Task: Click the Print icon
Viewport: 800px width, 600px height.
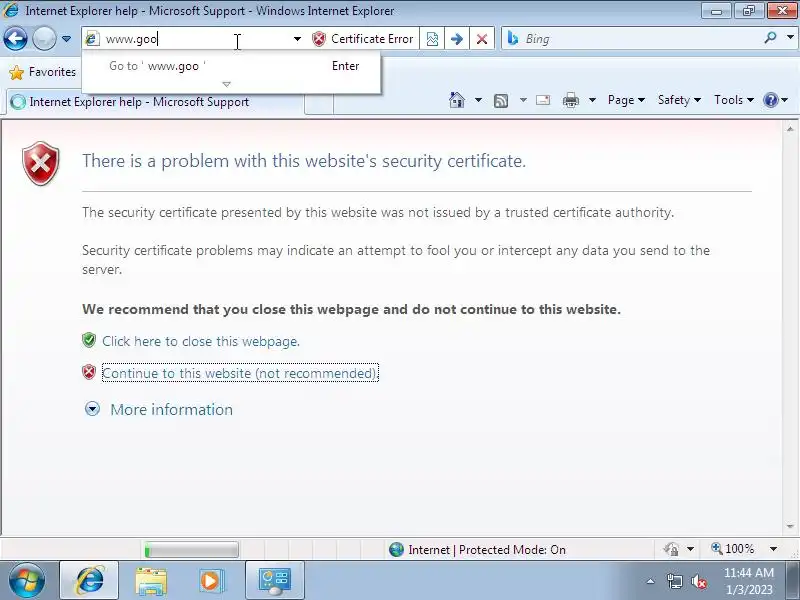Action: coord(570,100)
